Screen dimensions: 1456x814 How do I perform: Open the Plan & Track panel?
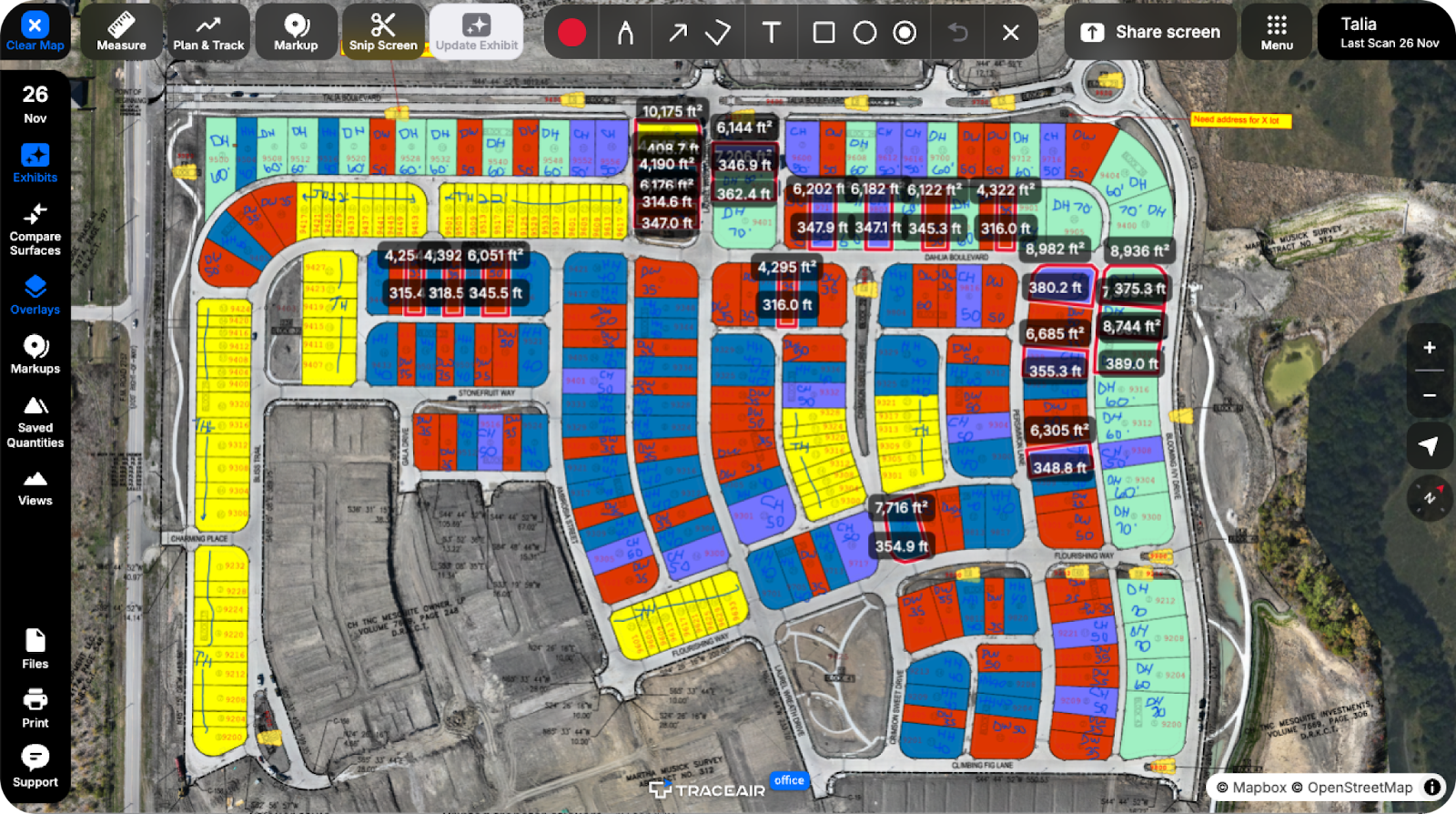(x=208, y=32)
